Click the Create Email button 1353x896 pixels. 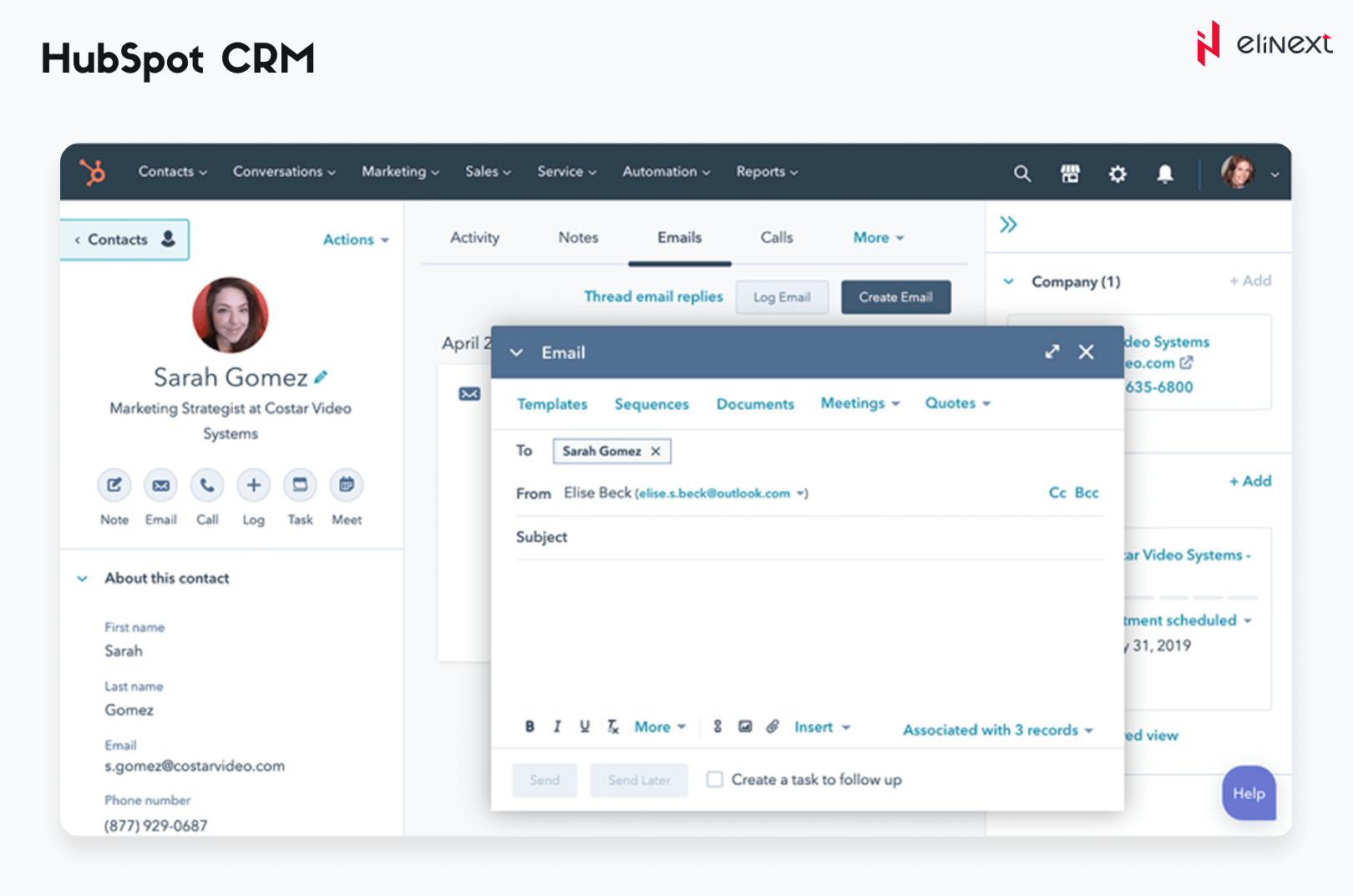[895, 297]
